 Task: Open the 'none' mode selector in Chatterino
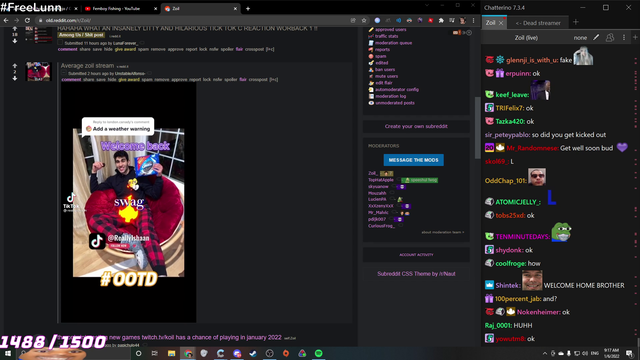[x=580, y=38]
